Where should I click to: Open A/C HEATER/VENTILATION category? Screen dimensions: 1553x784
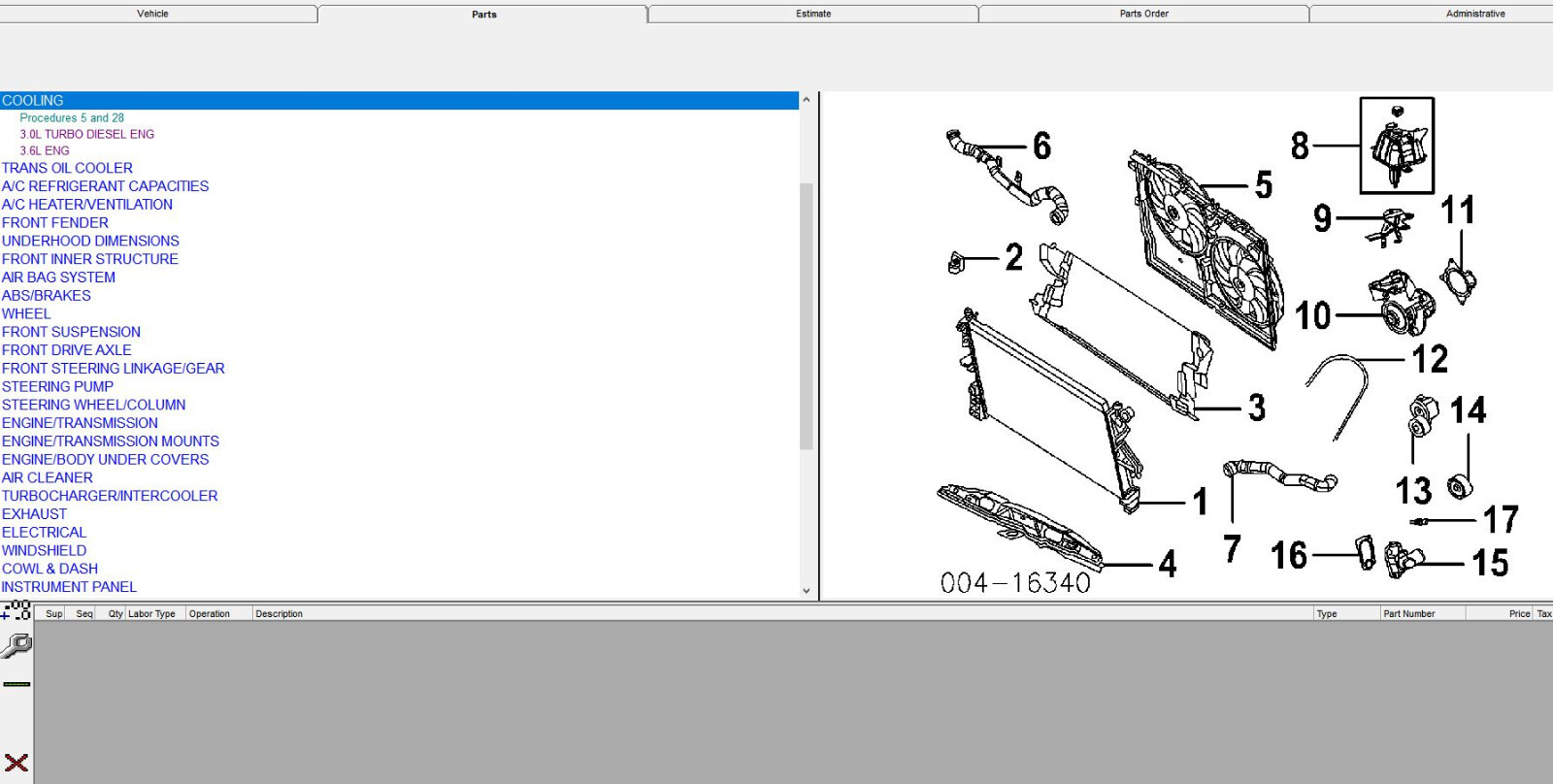tap(87, 205)
